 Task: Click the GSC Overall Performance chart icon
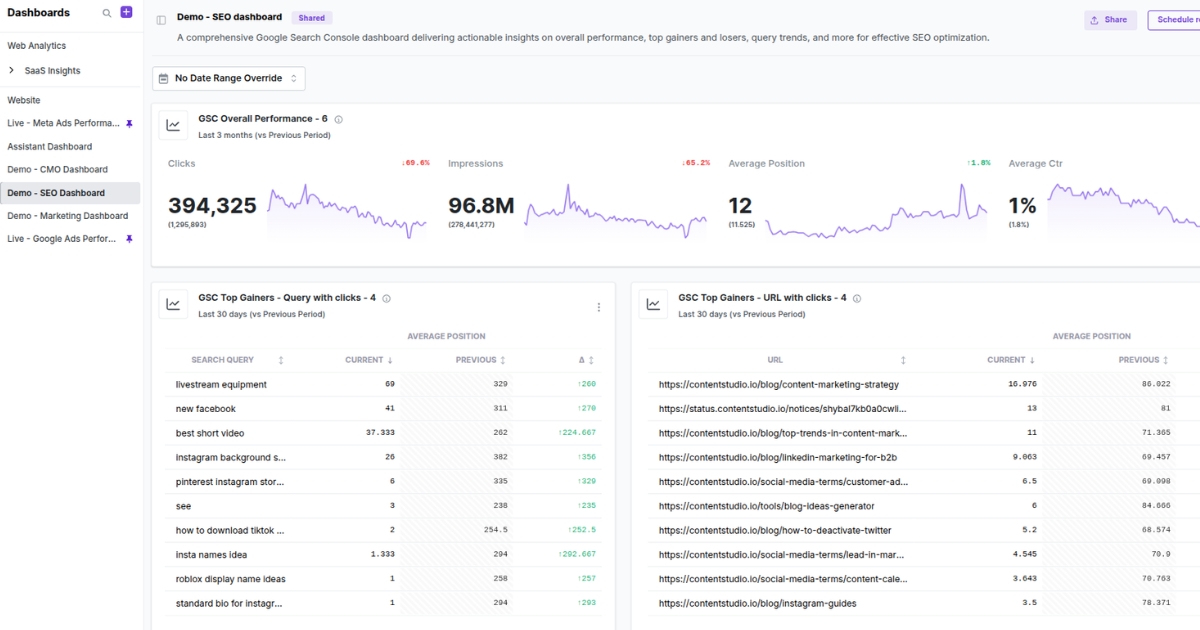click(x=173, y=124)
